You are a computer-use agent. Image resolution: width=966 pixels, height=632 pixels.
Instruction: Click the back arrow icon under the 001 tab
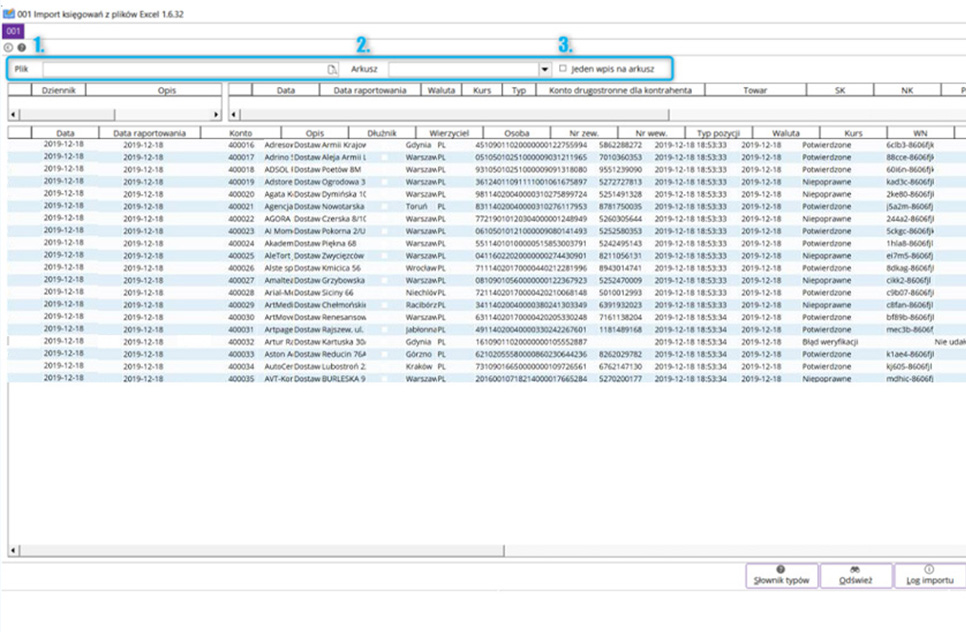(x=10, y=47)
